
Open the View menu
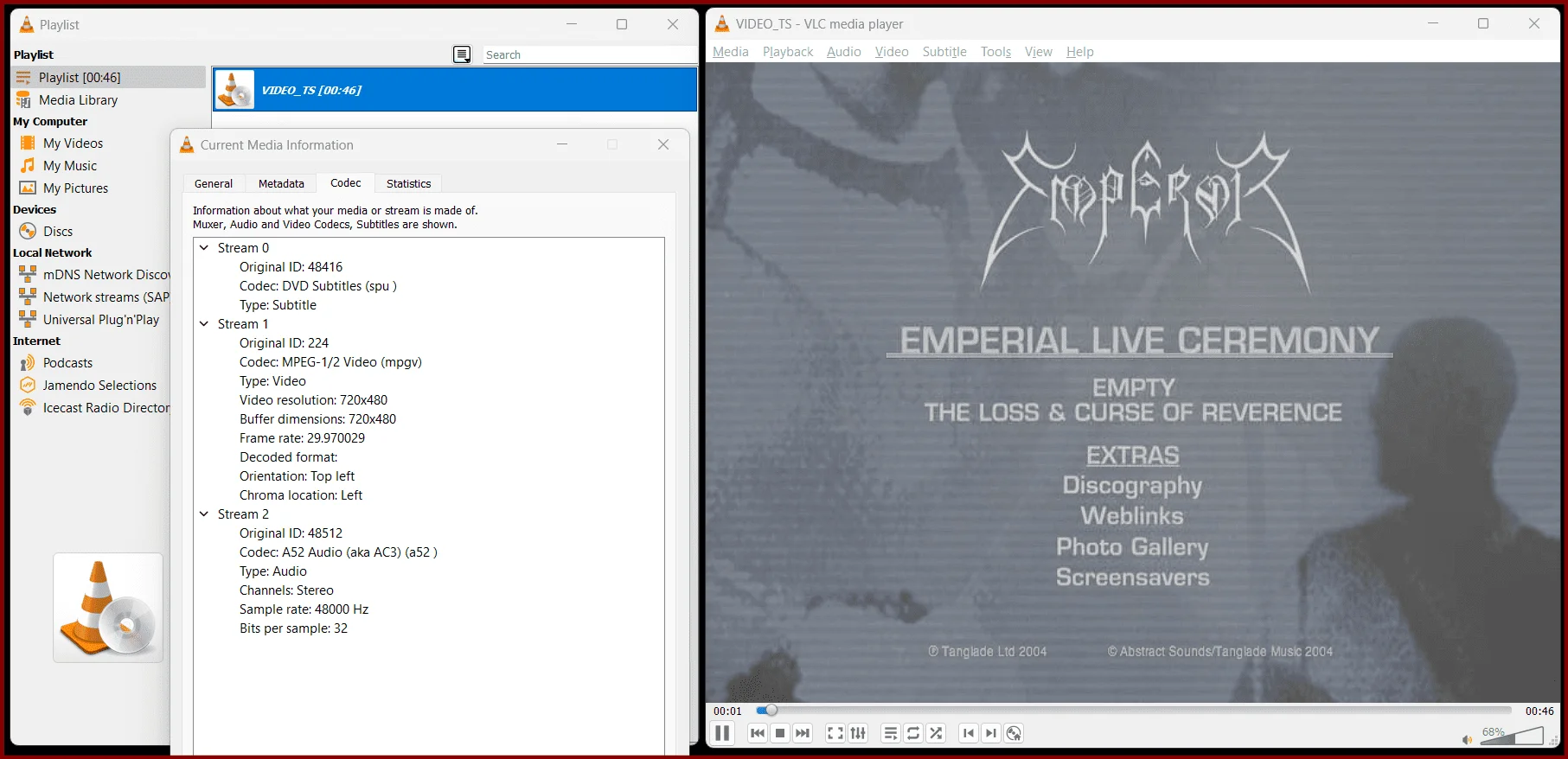click(1039, 52)
